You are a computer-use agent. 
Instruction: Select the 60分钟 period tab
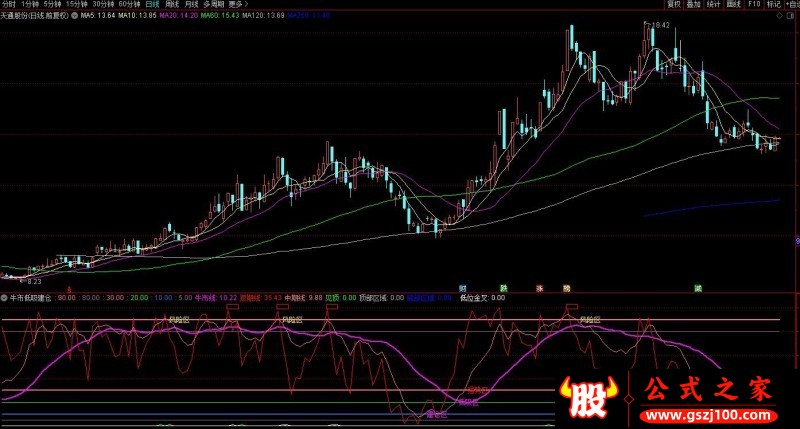[129, 5]
